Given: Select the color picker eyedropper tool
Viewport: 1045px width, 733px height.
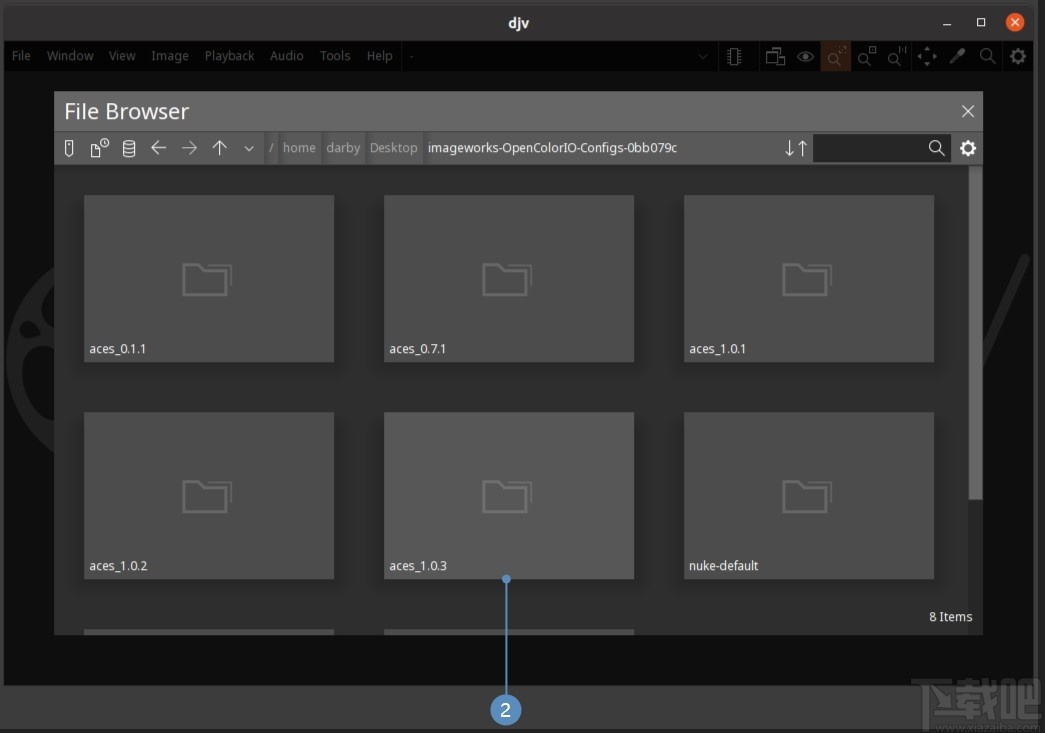Looking at the screenshot, I should [x=957, y=57].
